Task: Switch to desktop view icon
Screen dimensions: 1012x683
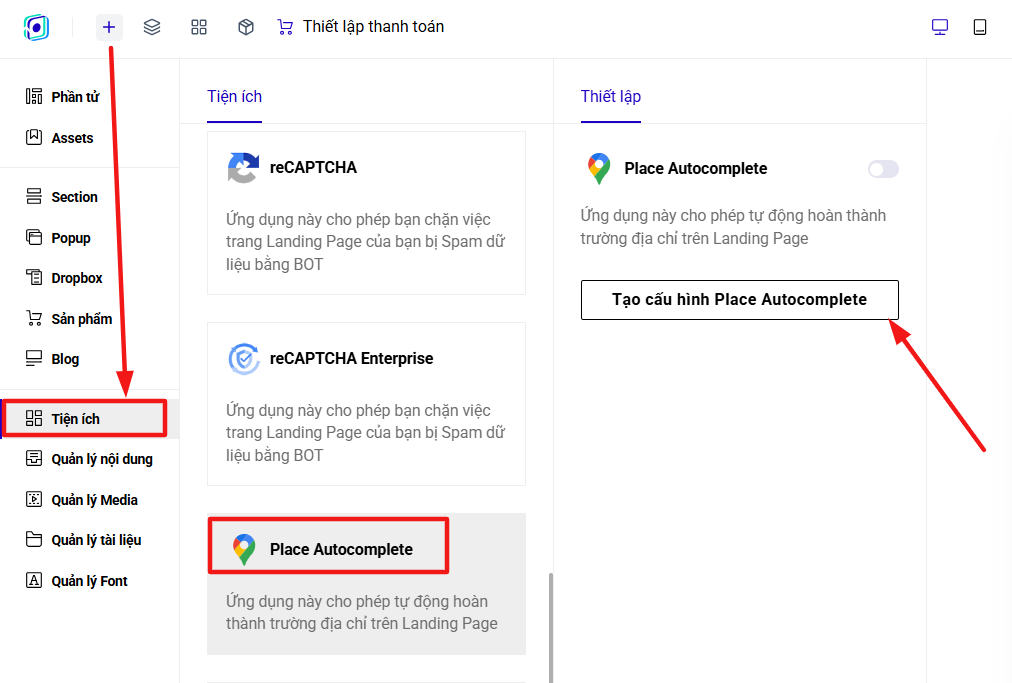Action: click(940, 27)
